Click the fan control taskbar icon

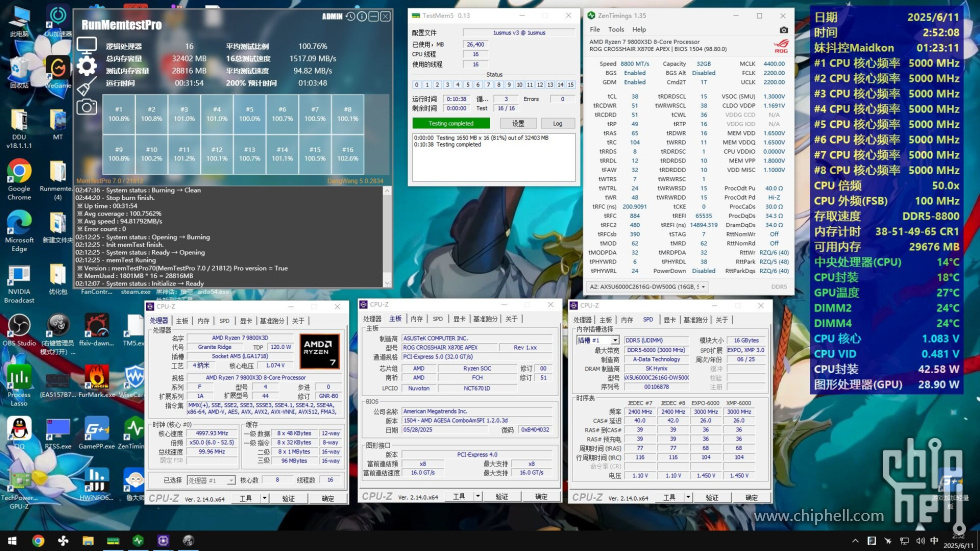tap(63, 540)
